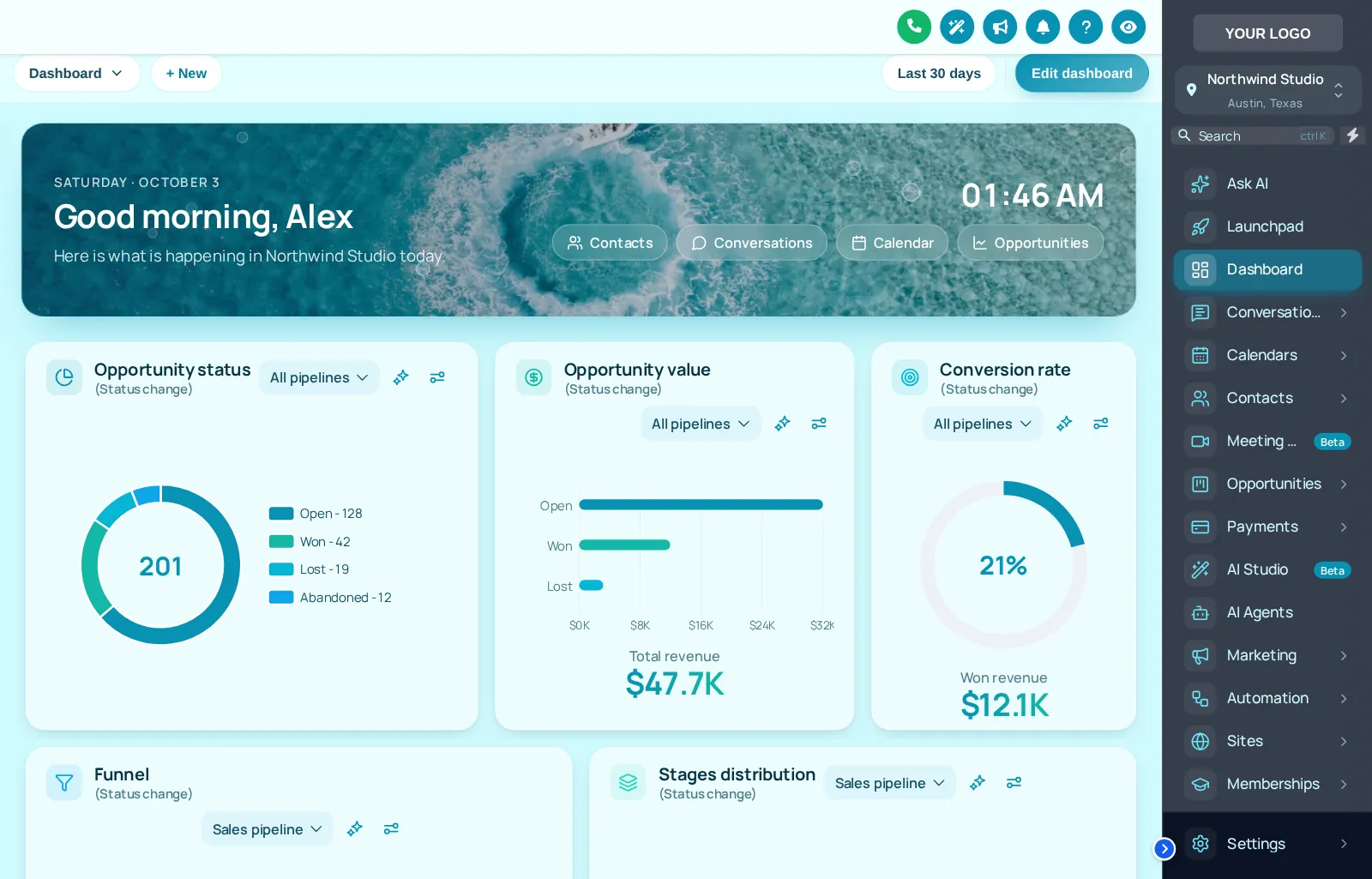1372x879 pixels.
Task: Click the Won legend color swatch
Action: [281, 542]
